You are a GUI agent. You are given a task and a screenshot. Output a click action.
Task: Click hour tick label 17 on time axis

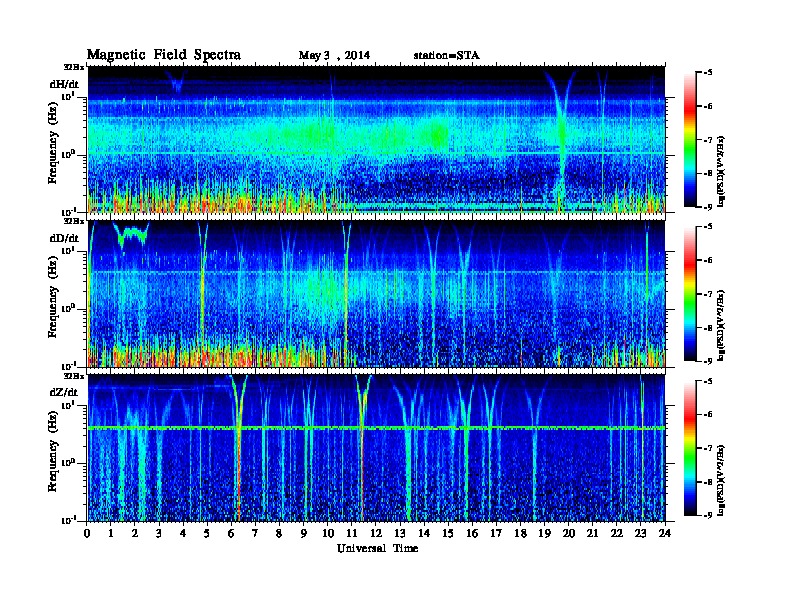pyautogui.click(x=496, y=533)
